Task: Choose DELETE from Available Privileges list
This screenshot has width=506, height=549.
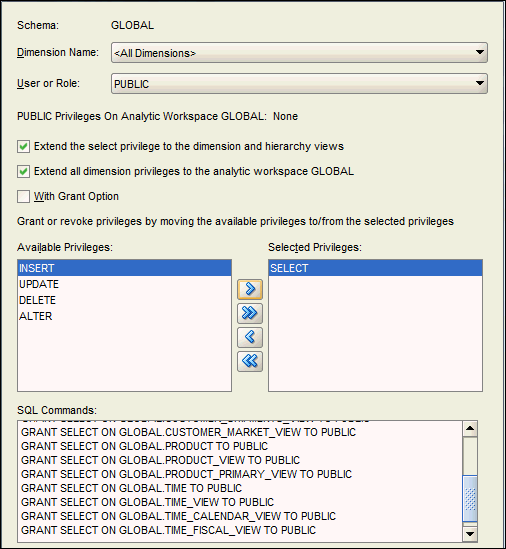Action: (124, 300)
